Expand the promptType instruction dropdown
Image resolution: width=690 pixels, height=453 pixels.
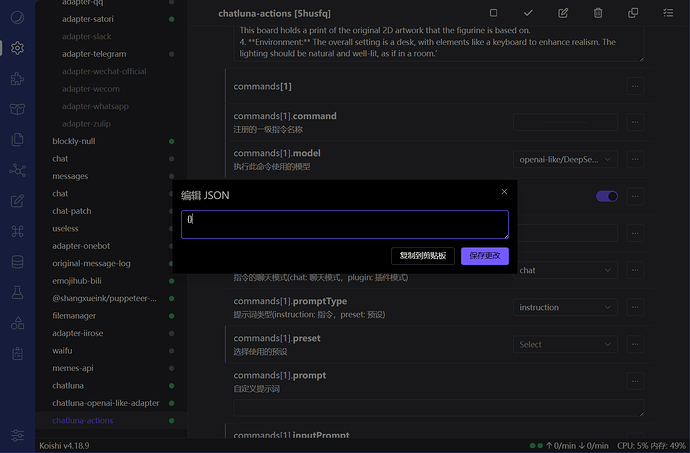coord(565,307)
